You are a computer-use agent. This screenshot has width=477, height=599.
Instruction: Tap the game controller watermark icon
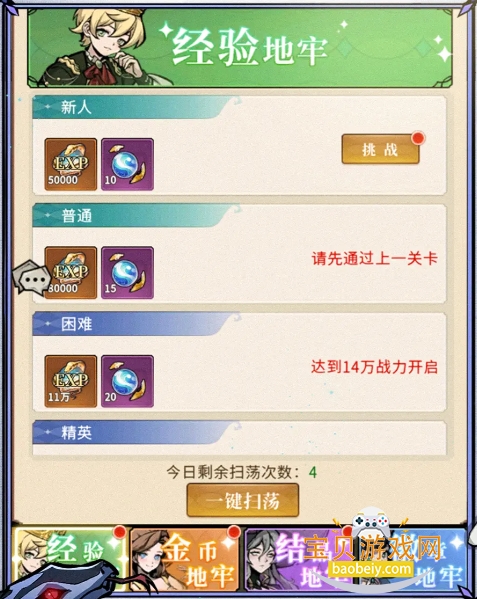point(370,522)
